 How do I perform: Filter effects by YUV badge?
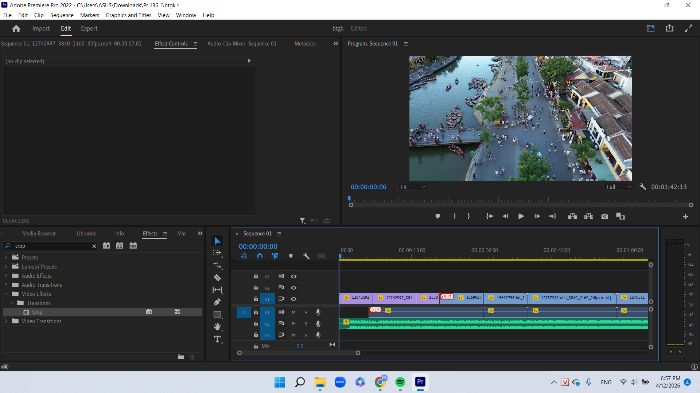[x=133, y=246]
